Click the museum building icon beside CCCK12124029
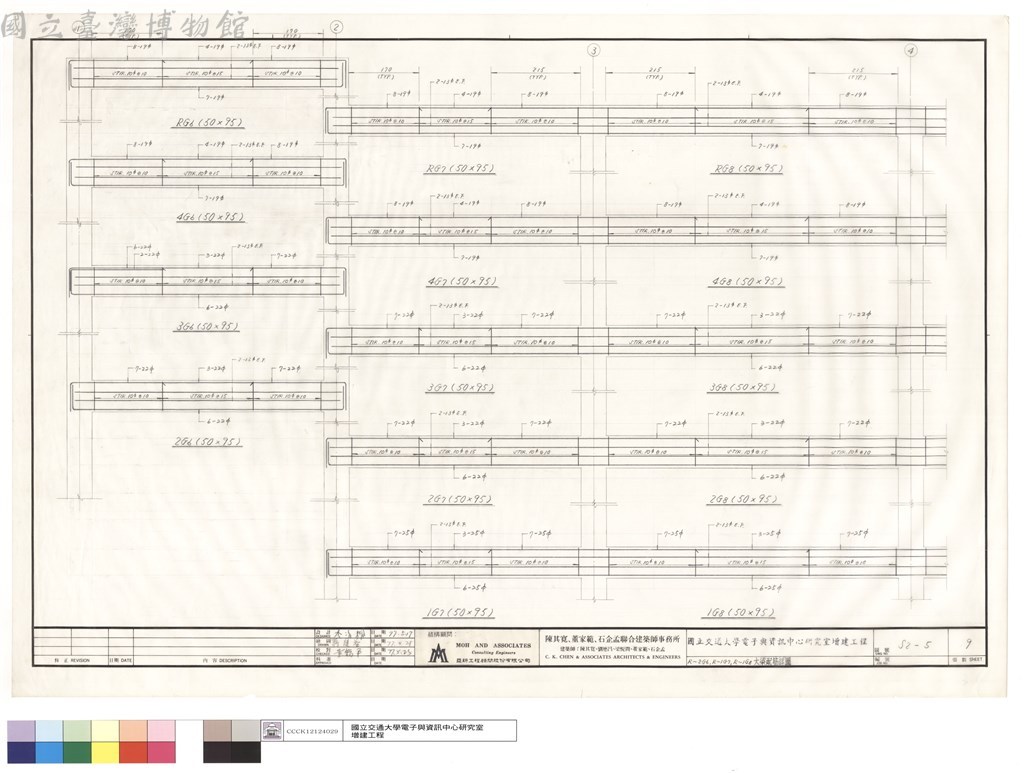 [272, 731]
